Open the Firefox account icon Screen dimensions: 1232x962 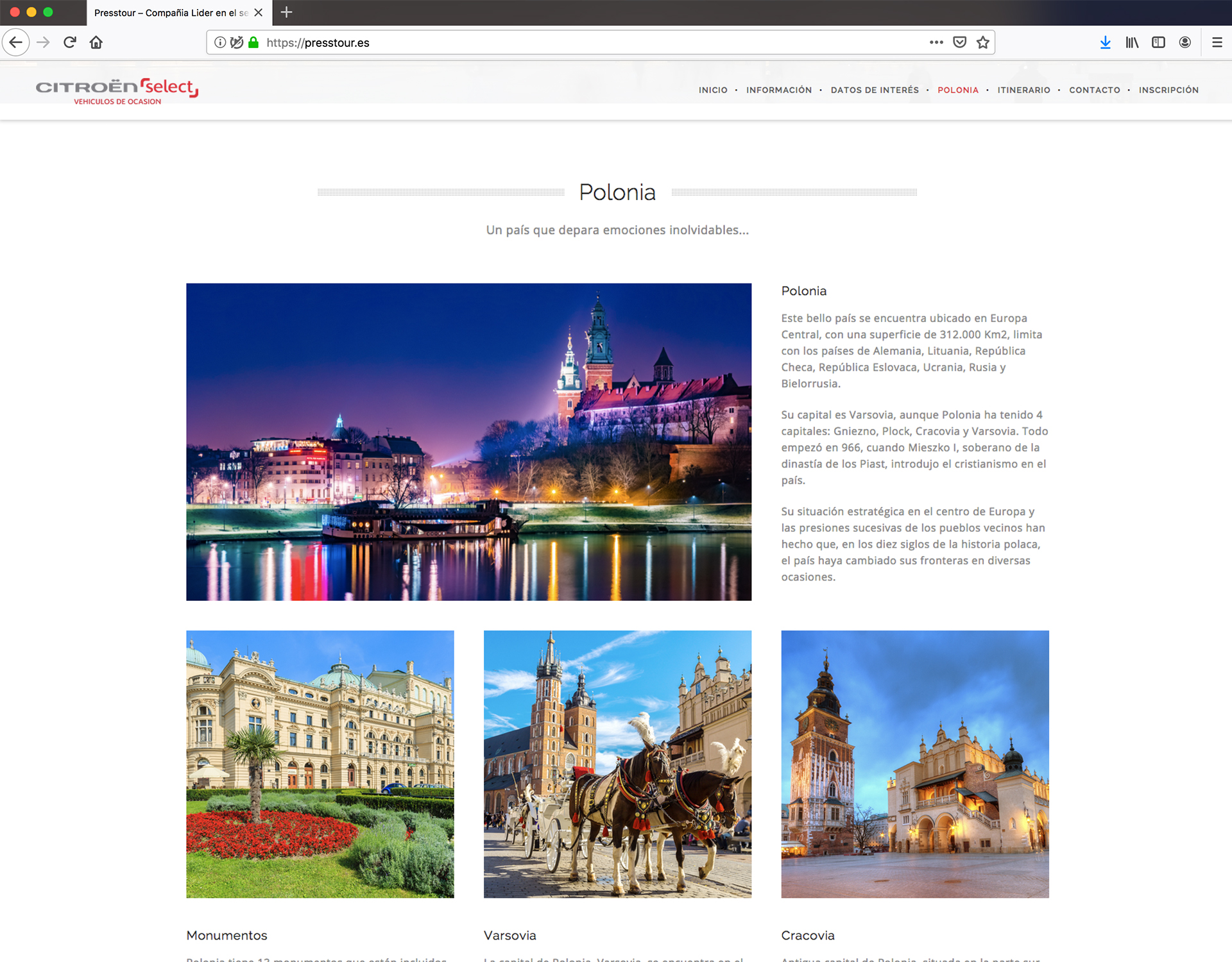click(x=1185, y=42)
